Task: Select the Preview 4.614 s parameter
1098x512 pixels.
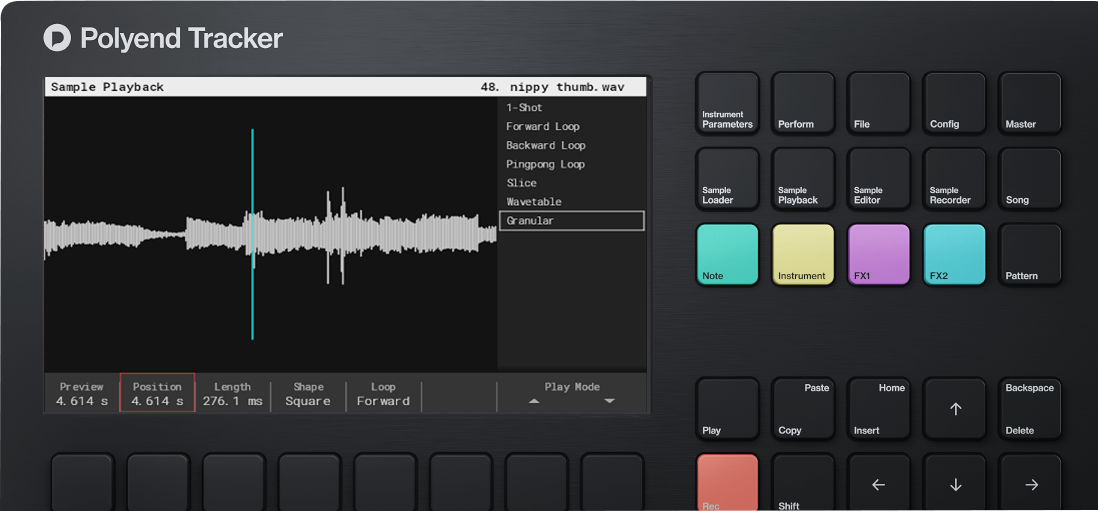Action: tap(82, 394)
